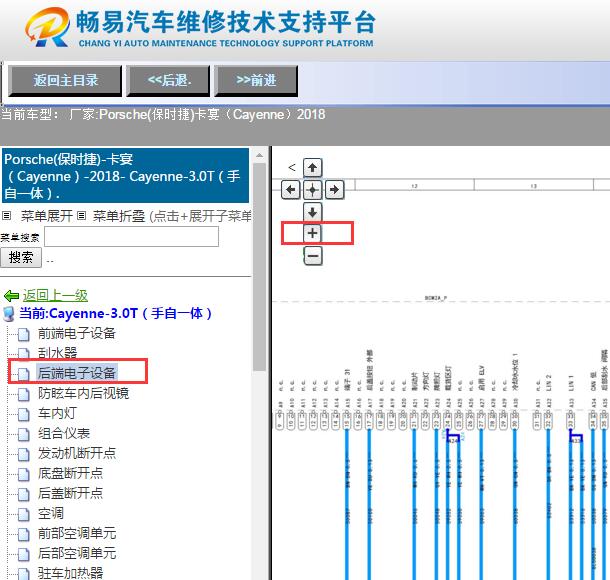Image resolution: width=610 pixels, height=580 pixels.
Task: Select 后端电子设备 in the tree
Action: click(x=77, y=373)
